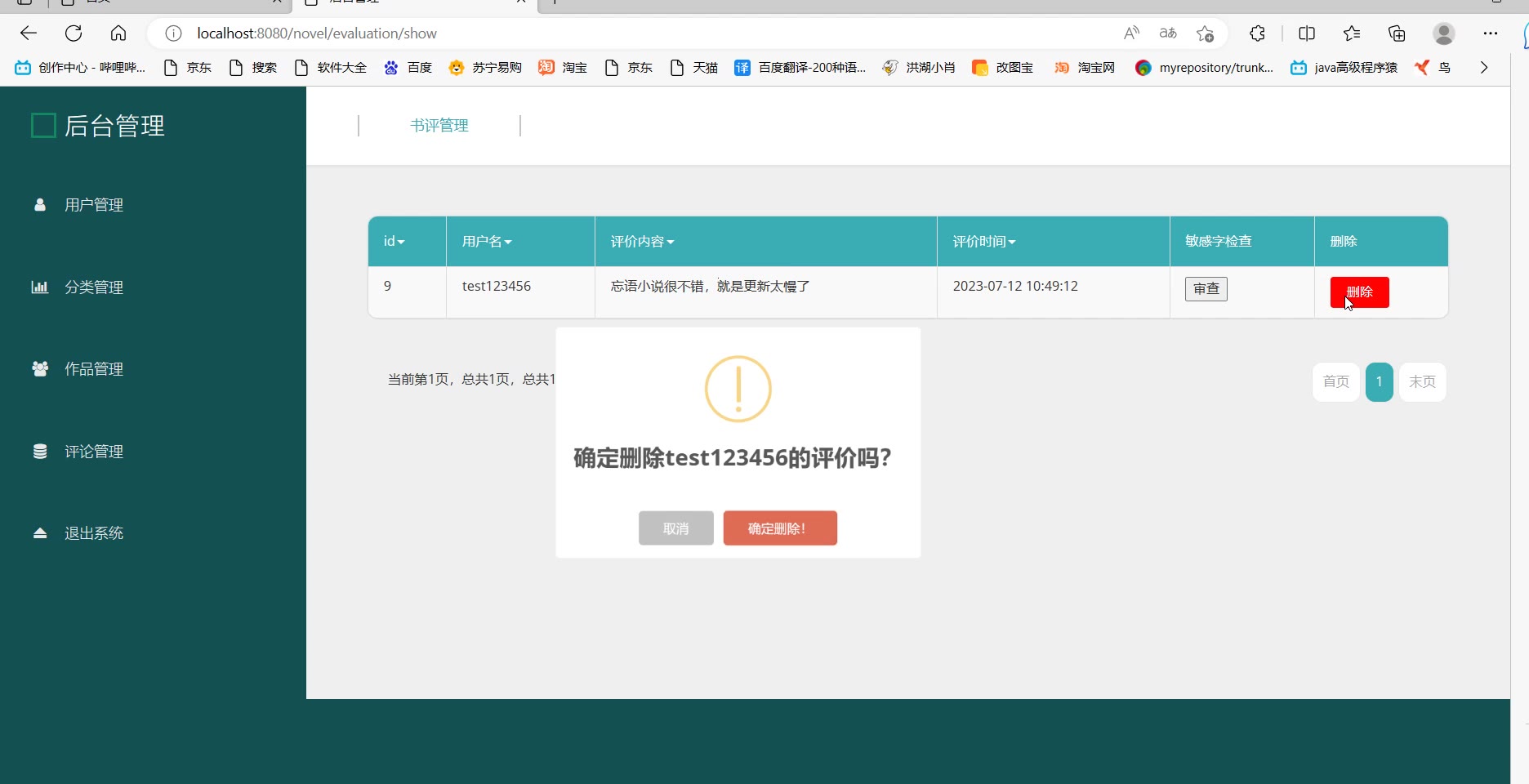Switch to the 书评管理 tab

click(x=439, y=126)
